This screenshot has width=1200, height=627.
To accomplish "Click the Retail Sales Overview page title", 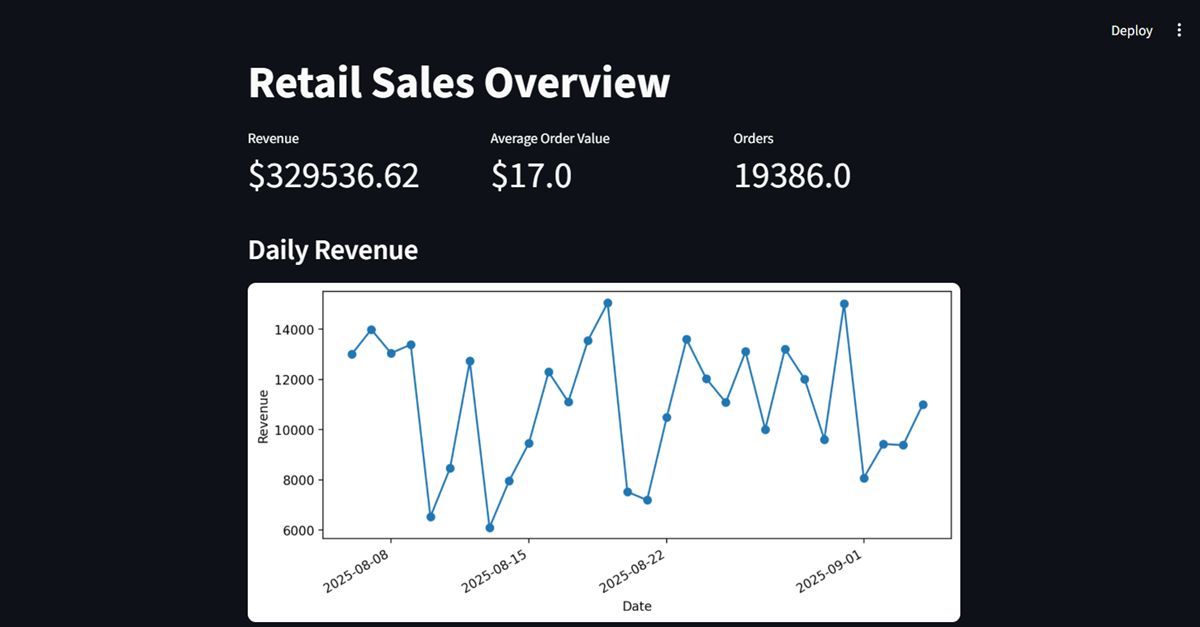I will click(x=458, y=83).
